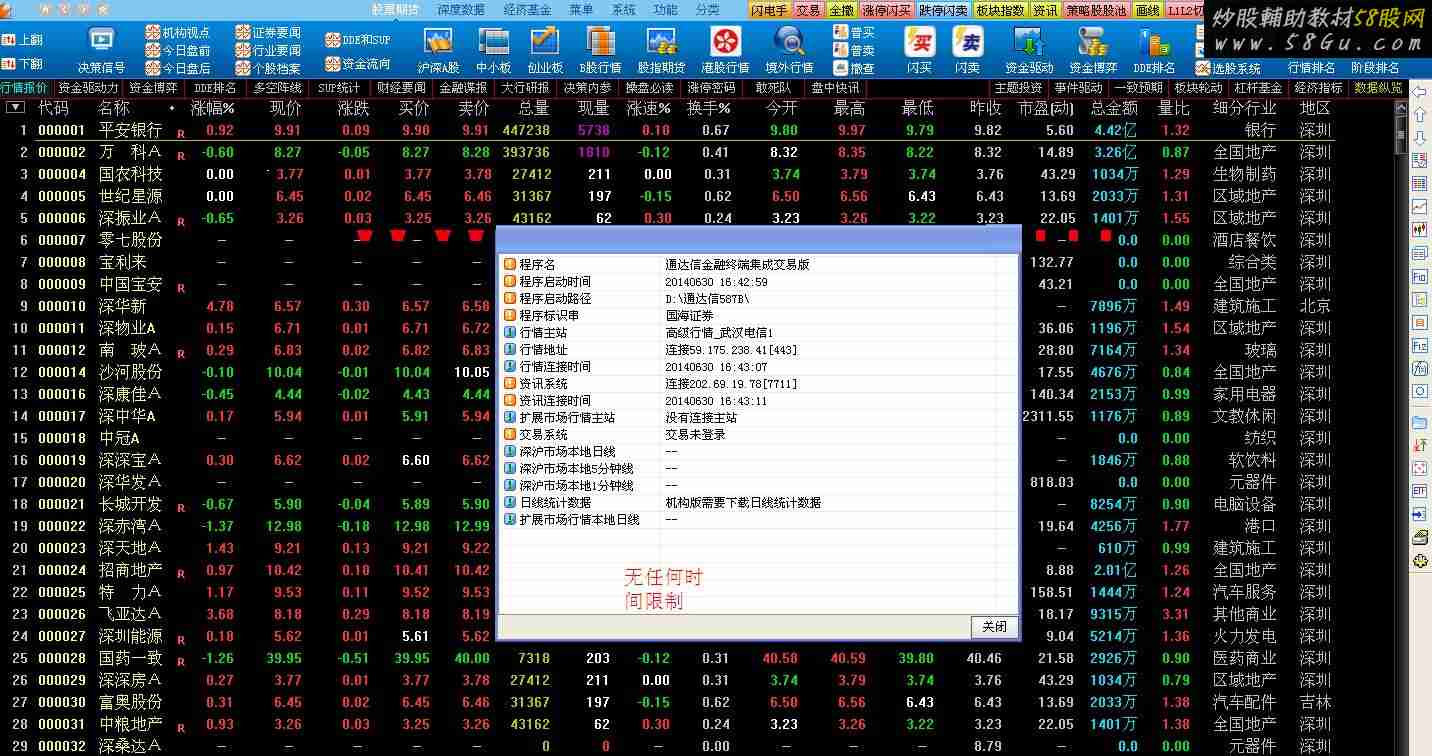
Task: Click the 闪卖 flash-sell icon
Action: [x=967, y=41]
